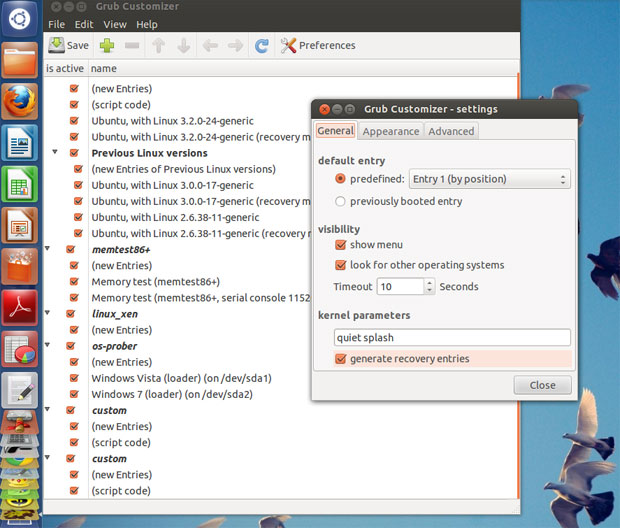
Task: Open the Adobe Reader launcher icon
Action: 20,308
